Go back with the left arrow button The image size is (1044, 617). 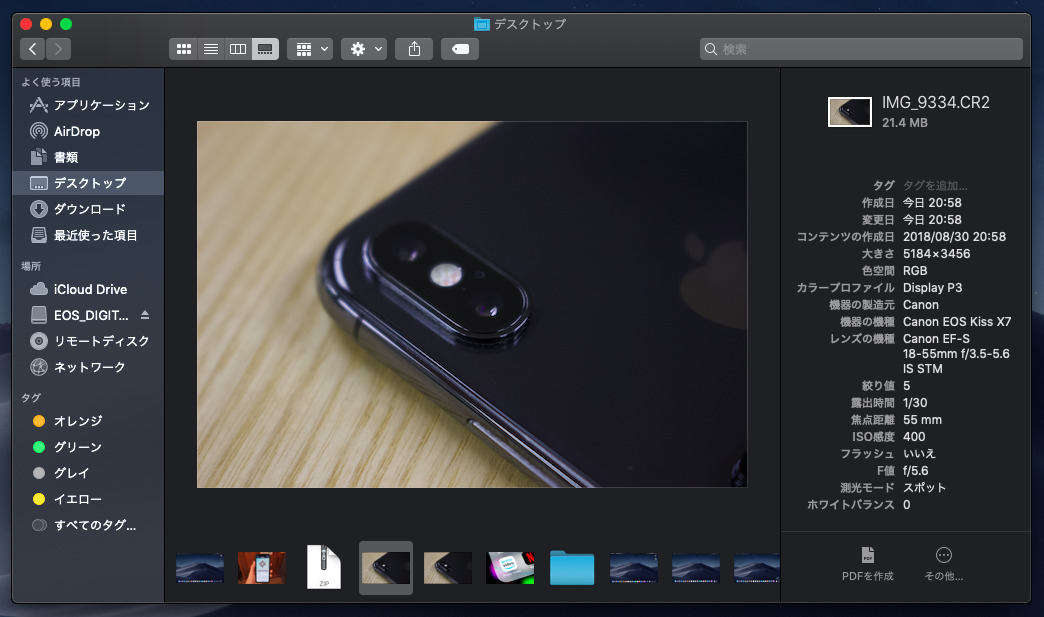(x=33, y=49)
